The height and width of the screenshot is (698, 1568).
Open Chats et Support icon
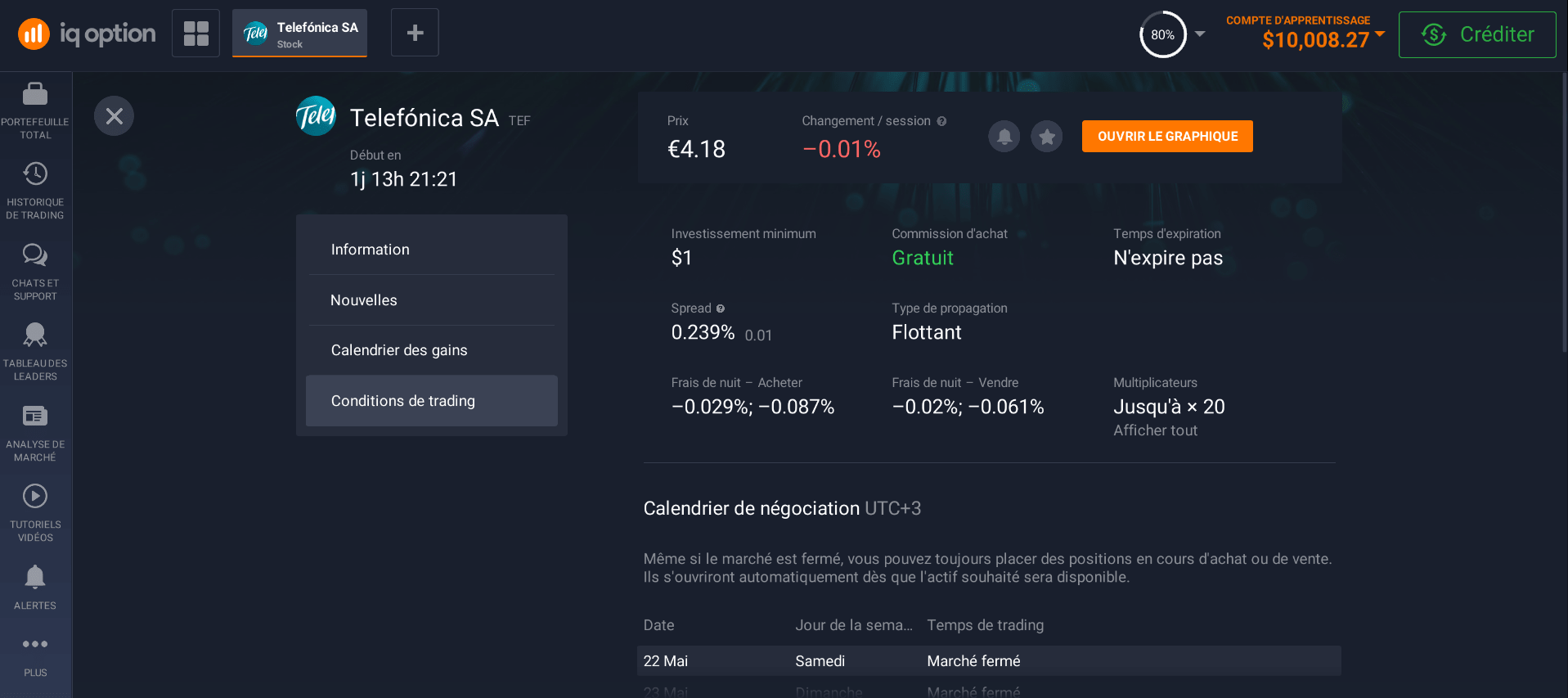click(35, 272)
